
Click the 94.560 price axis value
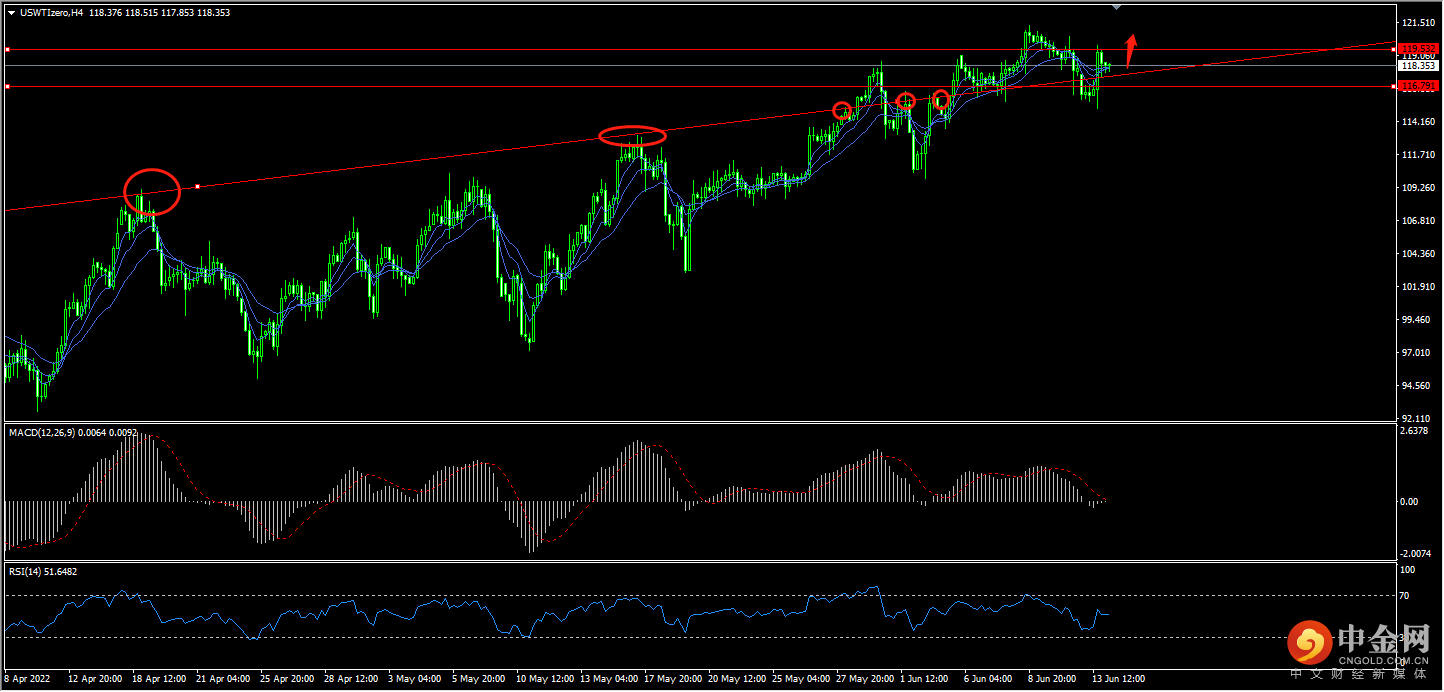pos(1416,386)
